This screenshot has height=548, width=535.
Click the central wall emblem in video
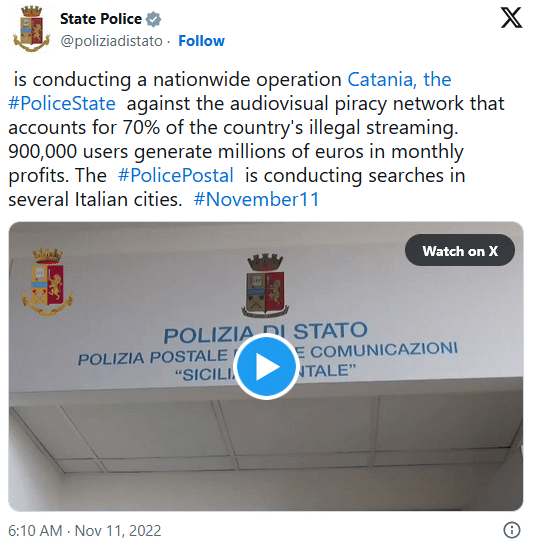[x=265, y=286]
